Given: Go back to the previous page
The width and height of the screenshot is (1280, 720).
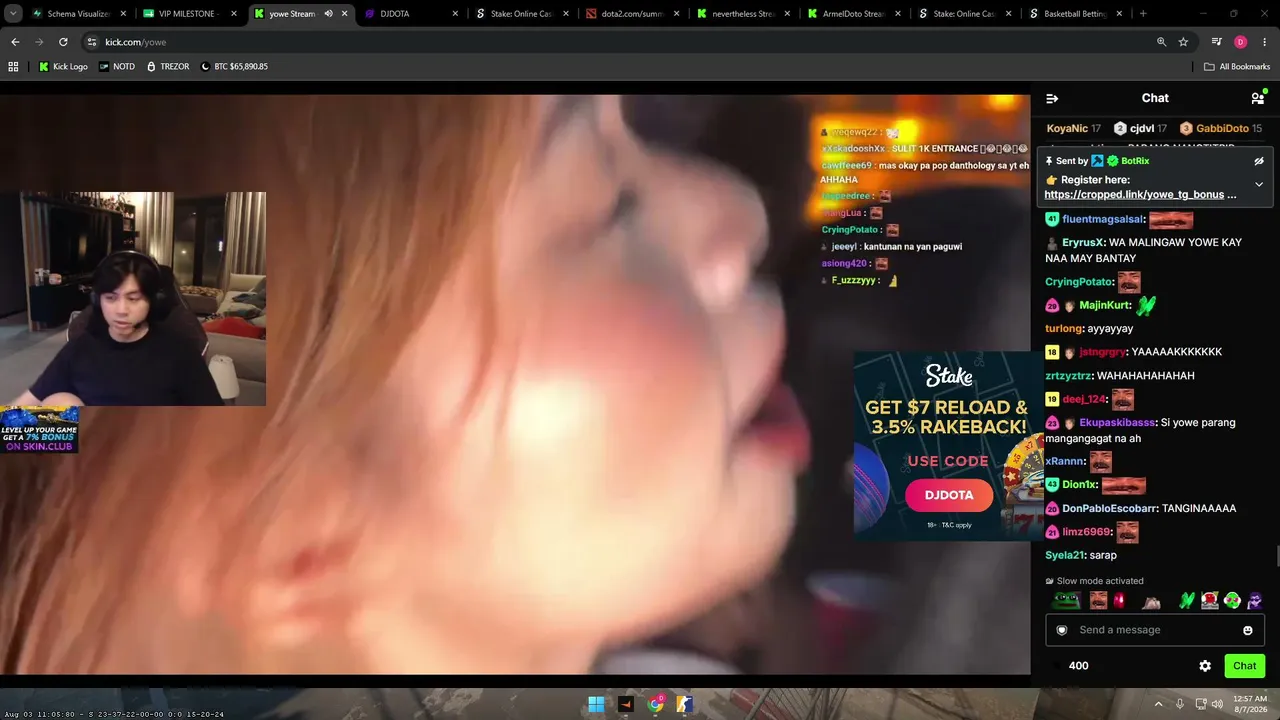Looking at the screenshot, I should [15, 42].
